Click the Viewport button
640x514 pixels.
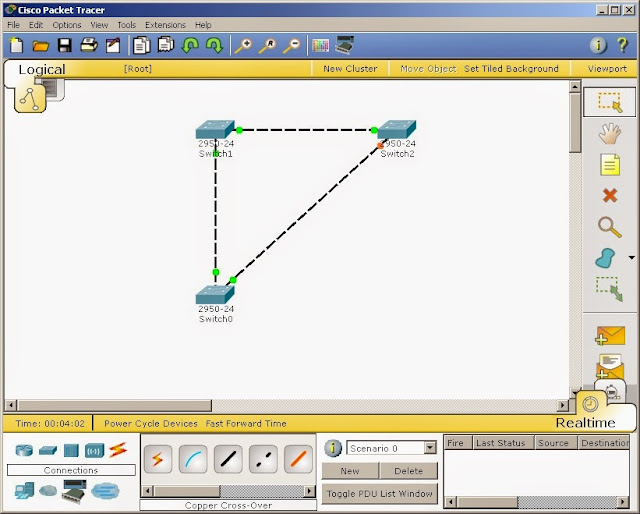607,69
